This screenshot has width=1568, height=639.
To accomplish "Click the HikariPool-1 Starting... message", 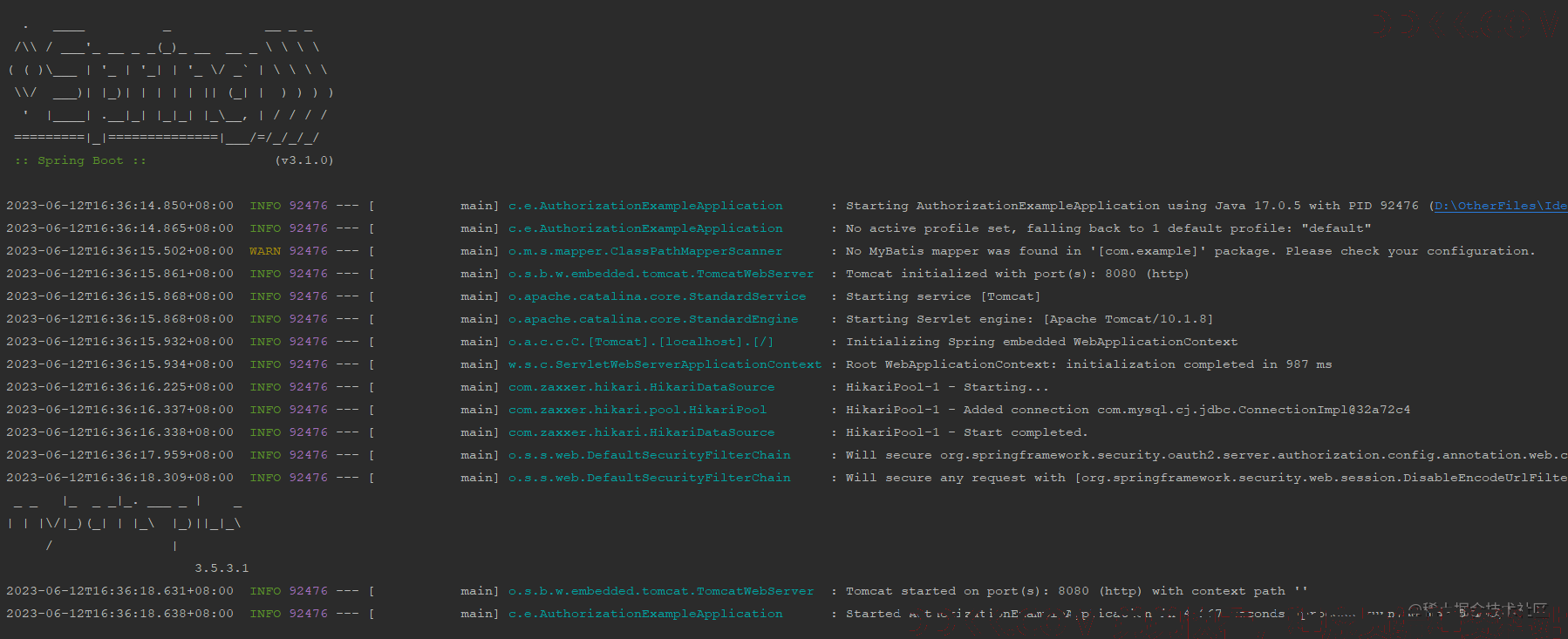I will click(947, 387).
